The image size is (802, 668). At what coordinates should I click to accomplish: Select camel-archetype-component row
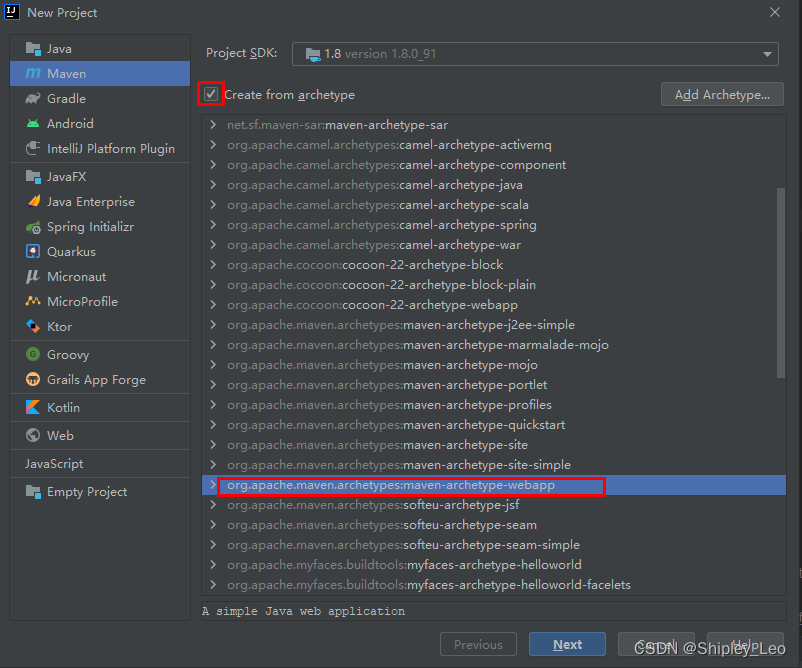coord(494,165)
